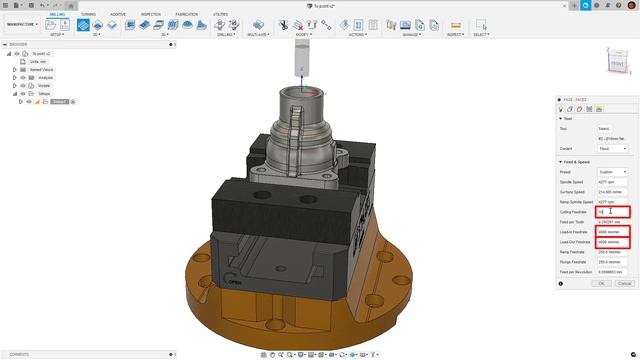Switch to the Fabrication tab
The image size is (640, 360).
(187, 14)
